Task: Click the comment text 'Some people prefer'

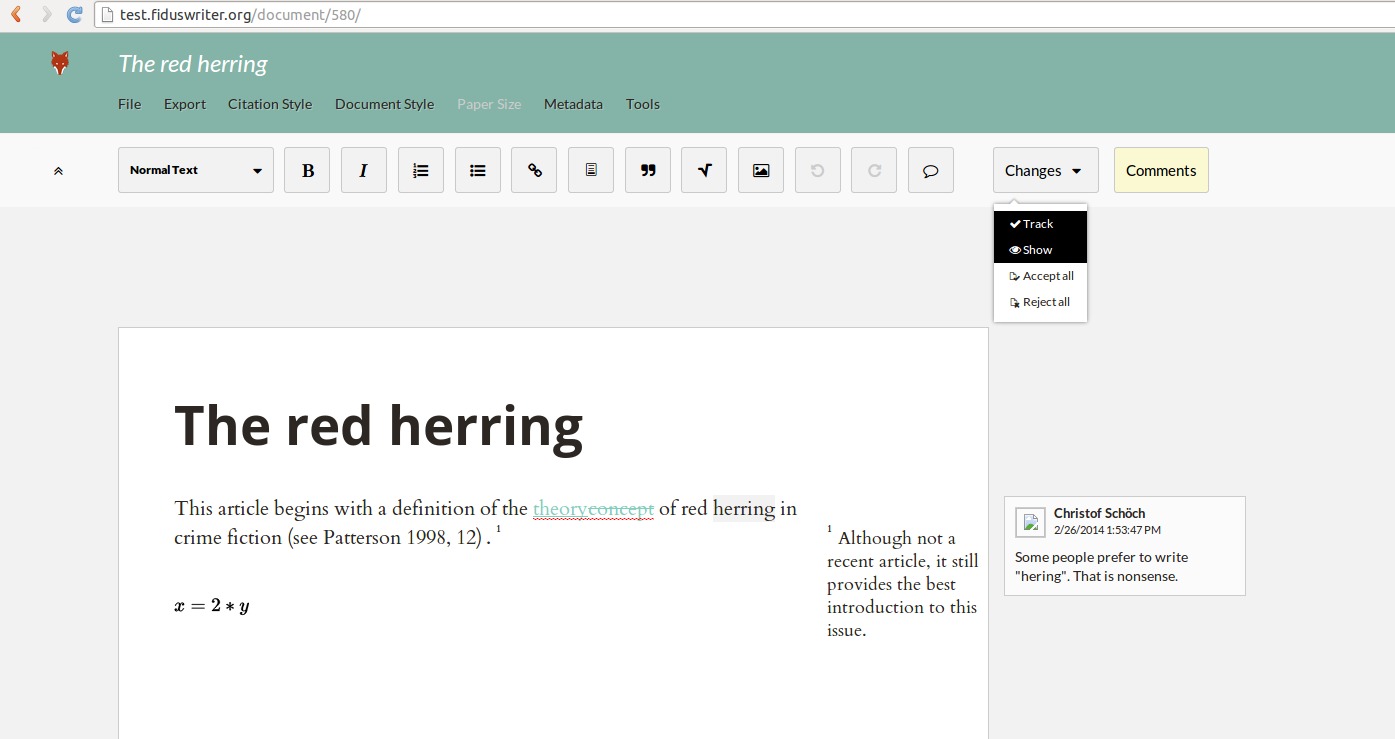Action: coord(1101,567)
